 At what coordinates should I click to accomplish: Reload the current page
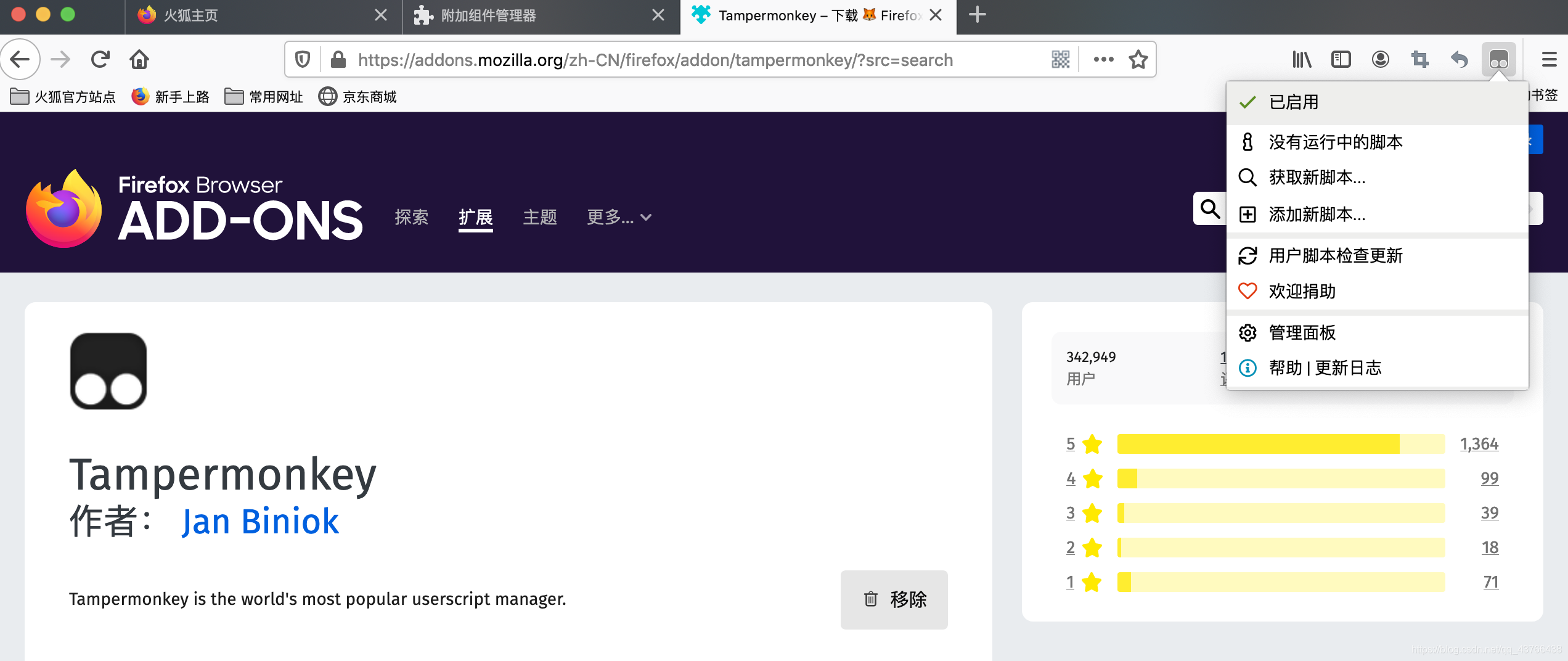(100, 59)
